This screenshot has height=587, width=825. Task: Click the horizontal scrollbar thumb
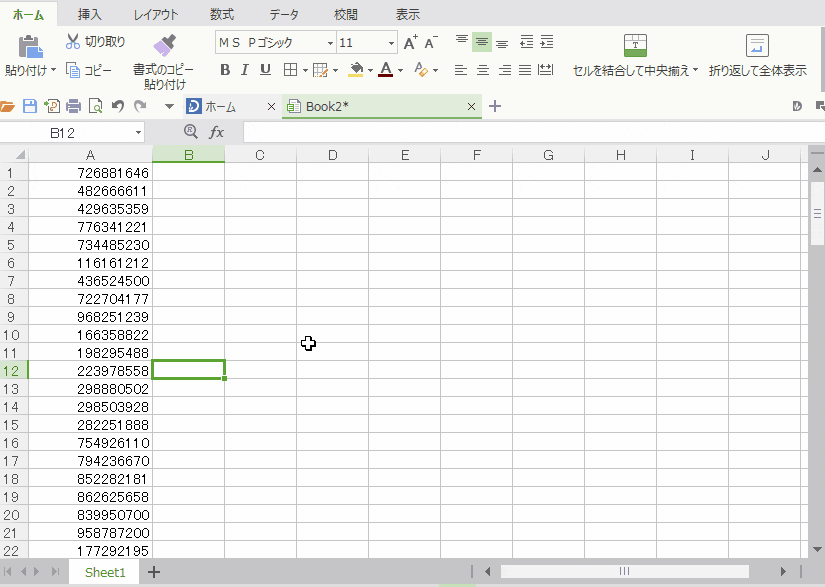coord(625,571)
